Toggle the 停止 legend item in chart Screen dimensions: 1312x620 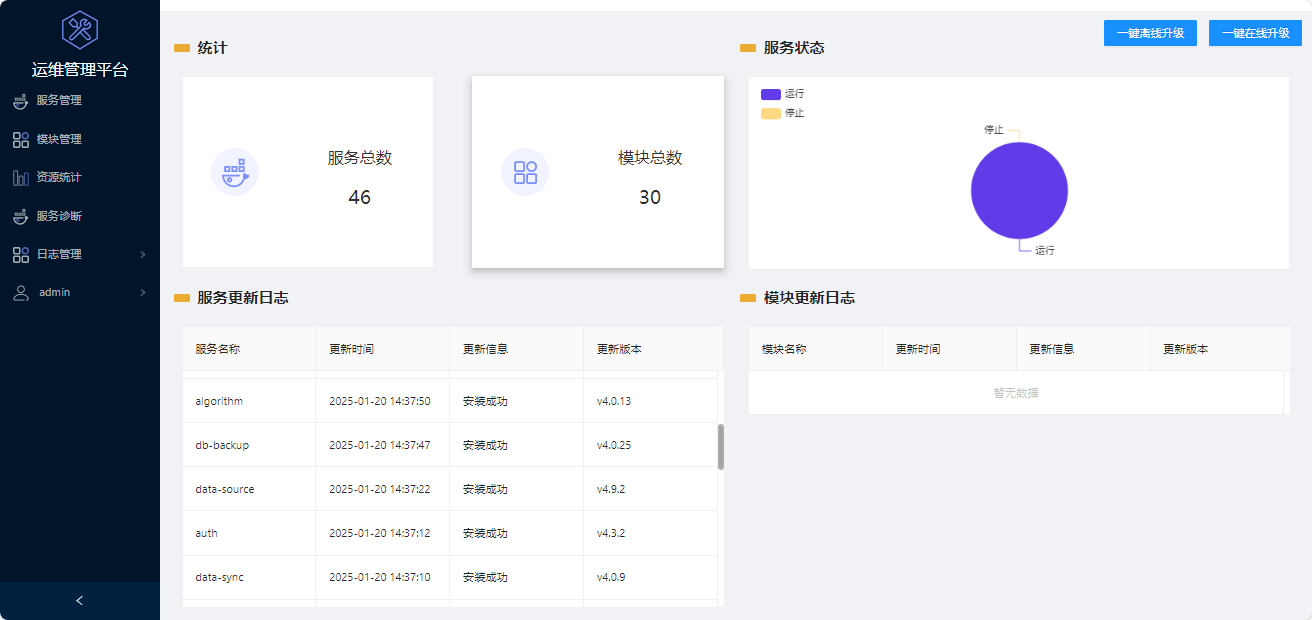(x=782, y=114)
